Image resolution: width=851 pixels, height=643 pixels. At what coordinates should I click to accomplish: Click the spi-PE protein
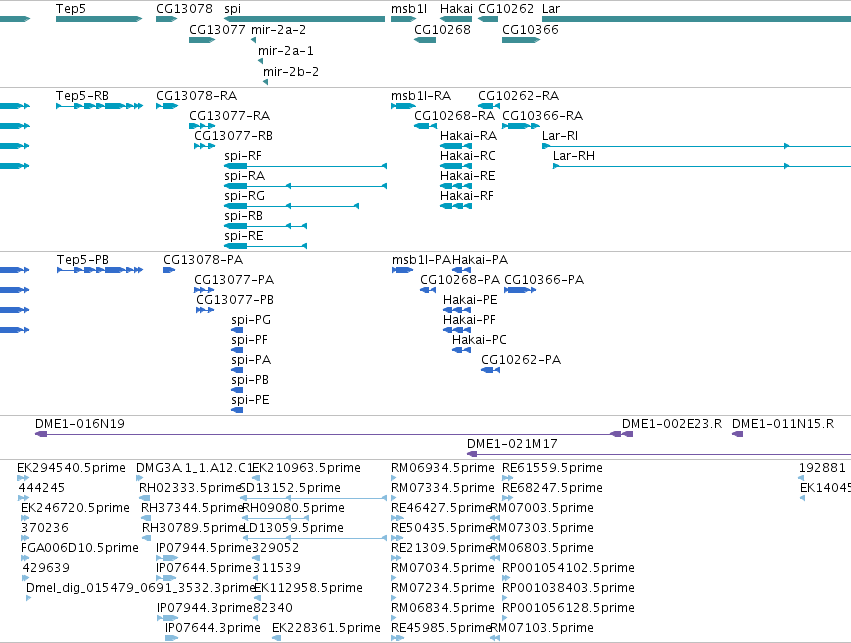[x=237, y=410]
